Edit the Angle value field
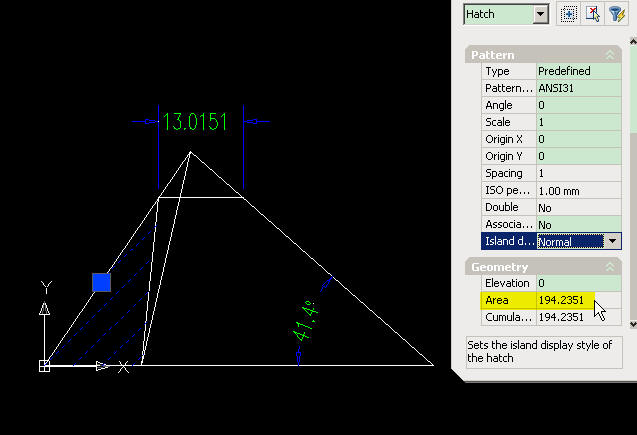637x435 pixels. [578, 105]
